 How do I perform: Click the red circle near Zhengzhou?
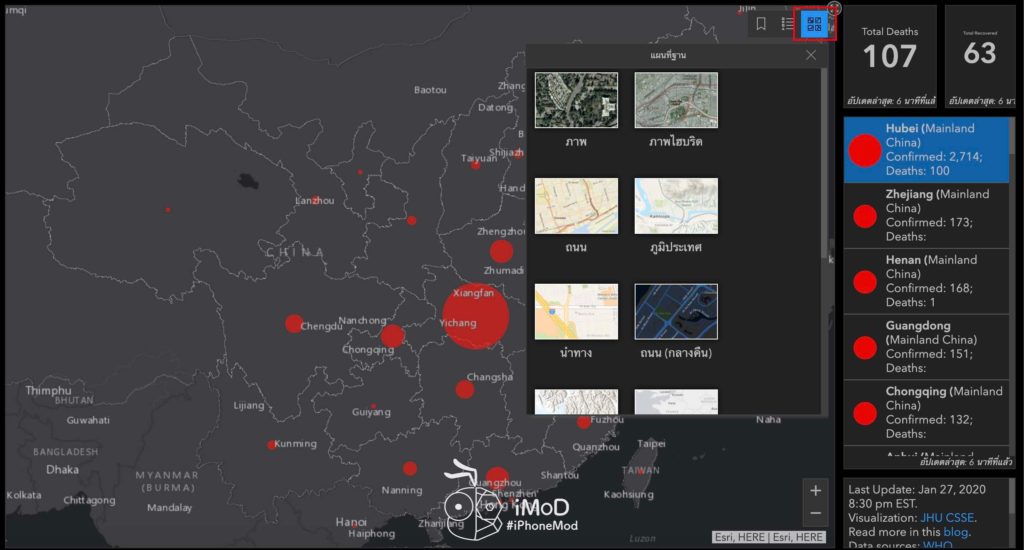coord(501,251)
